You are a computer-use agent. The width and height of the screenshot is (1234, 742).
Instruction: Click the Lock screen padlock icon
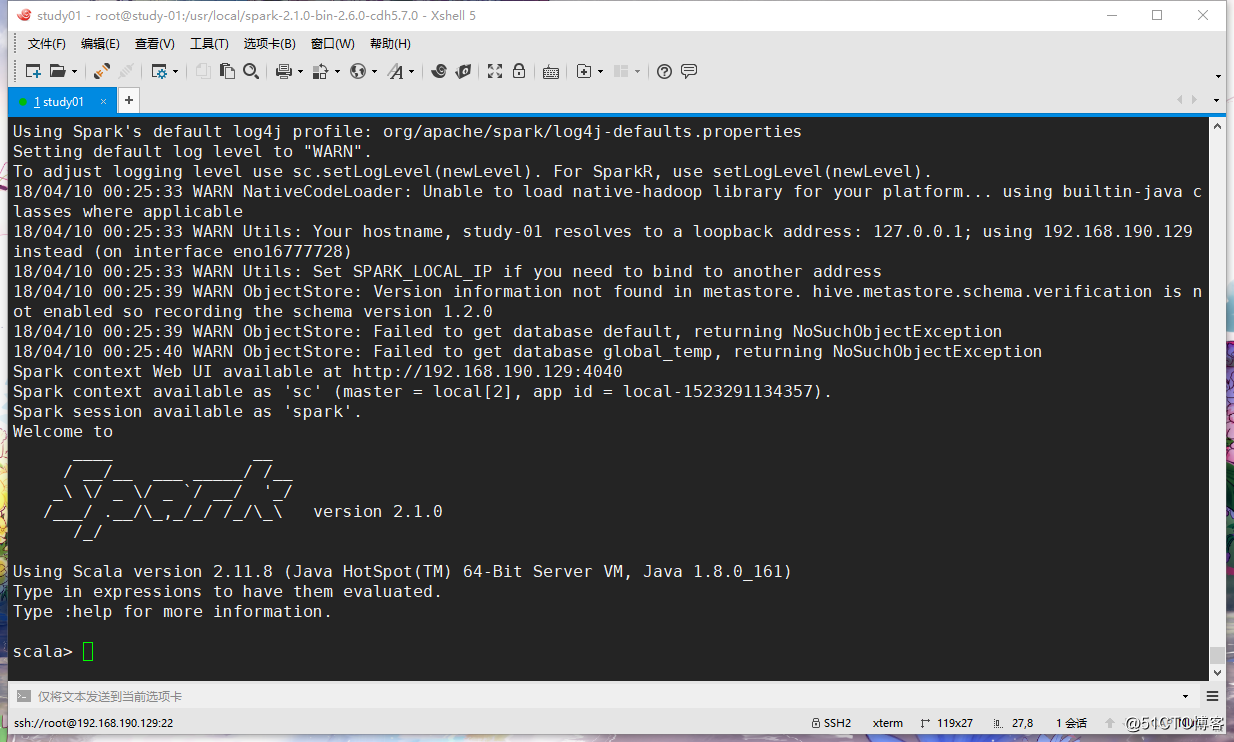519,71
